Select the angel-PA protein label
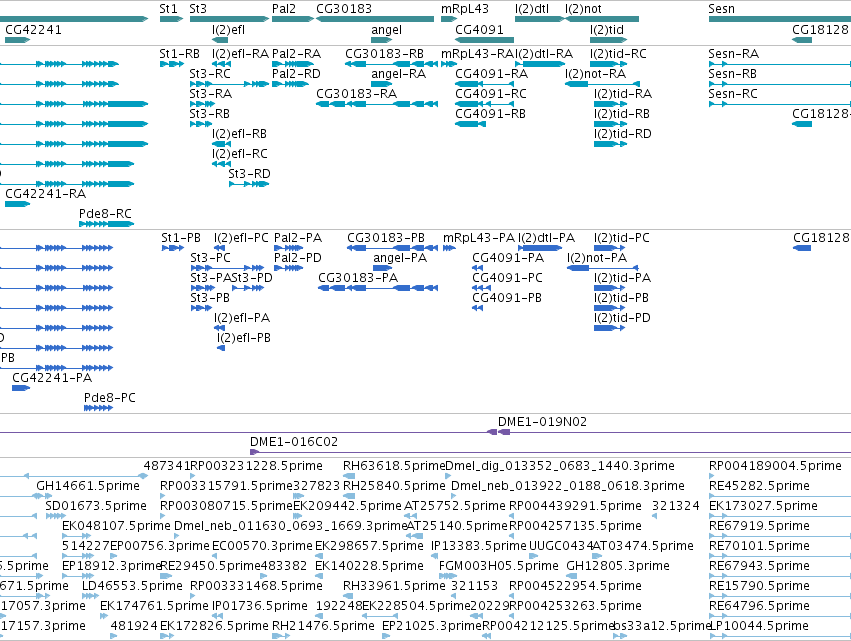Viewport: 851px width, 641px height. [400, 258]
